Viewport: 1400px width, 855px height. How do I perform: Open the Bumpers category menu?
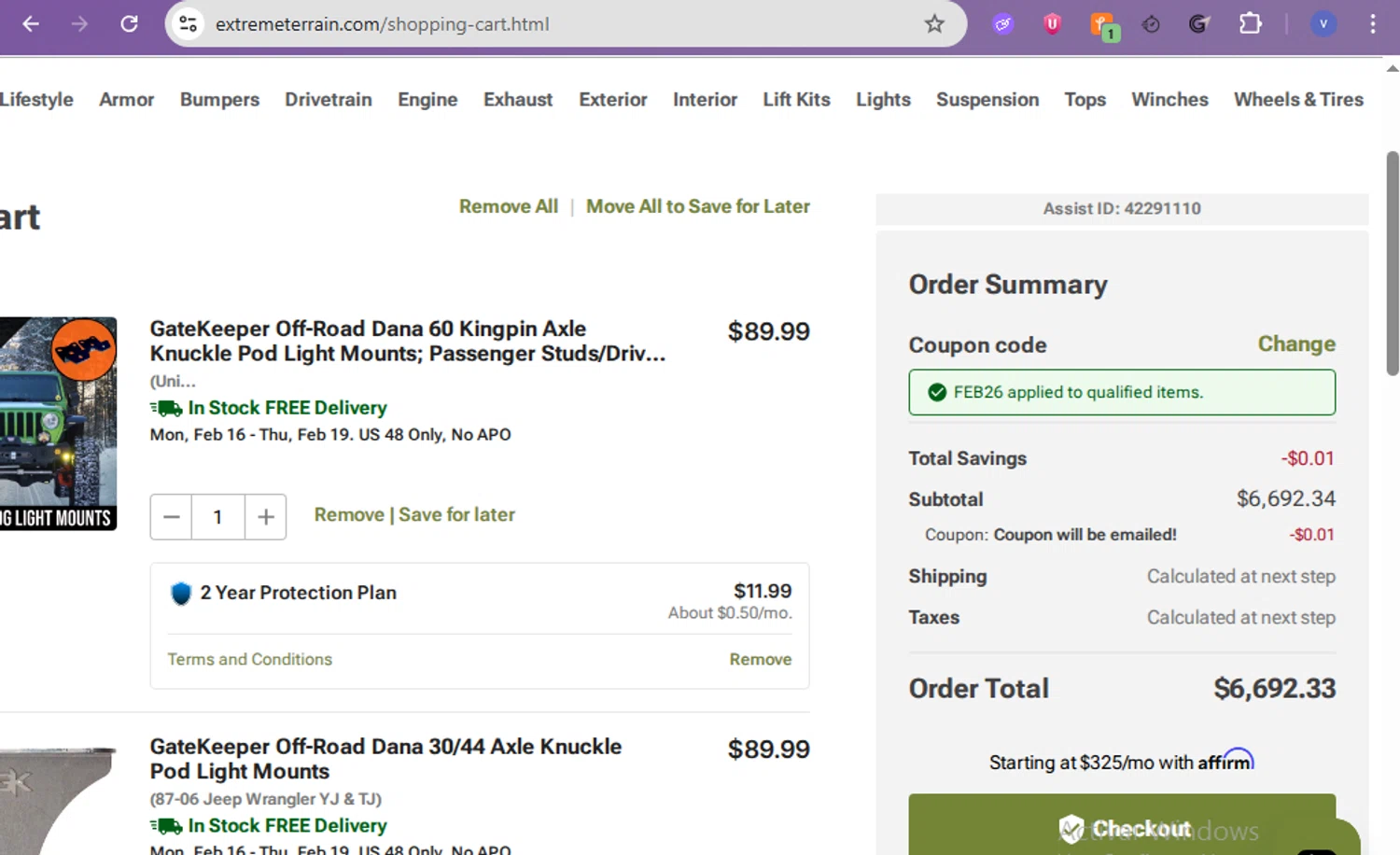219,99
